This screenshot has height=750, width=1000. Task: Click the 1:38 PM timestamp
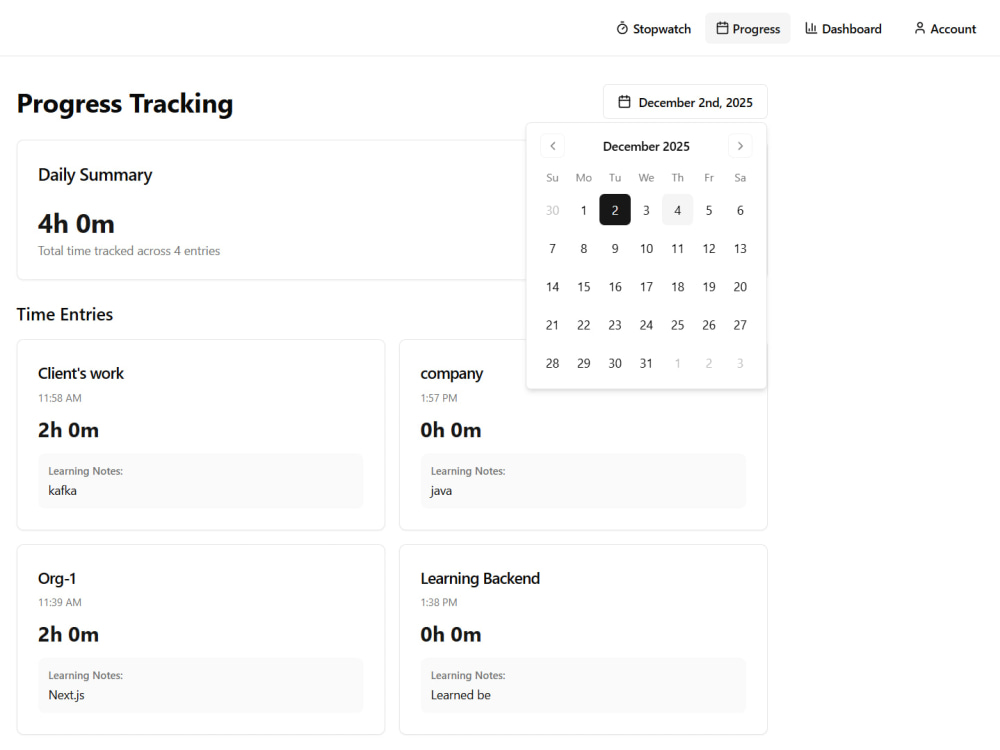click(x=439, y=602)
